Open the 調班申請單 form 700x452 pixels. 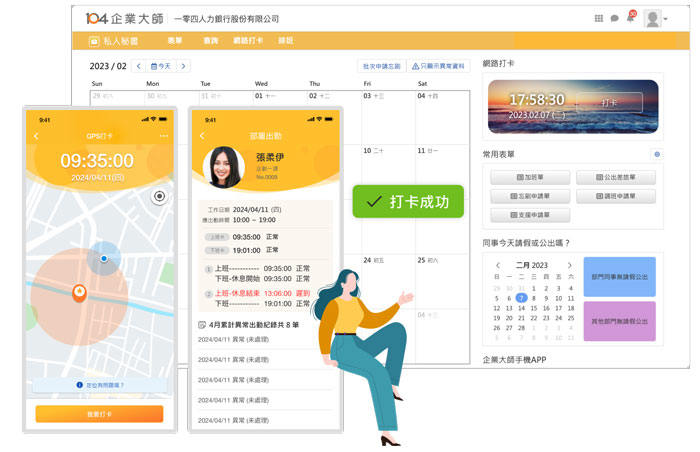pyautogui.click(x=616, y=196)
